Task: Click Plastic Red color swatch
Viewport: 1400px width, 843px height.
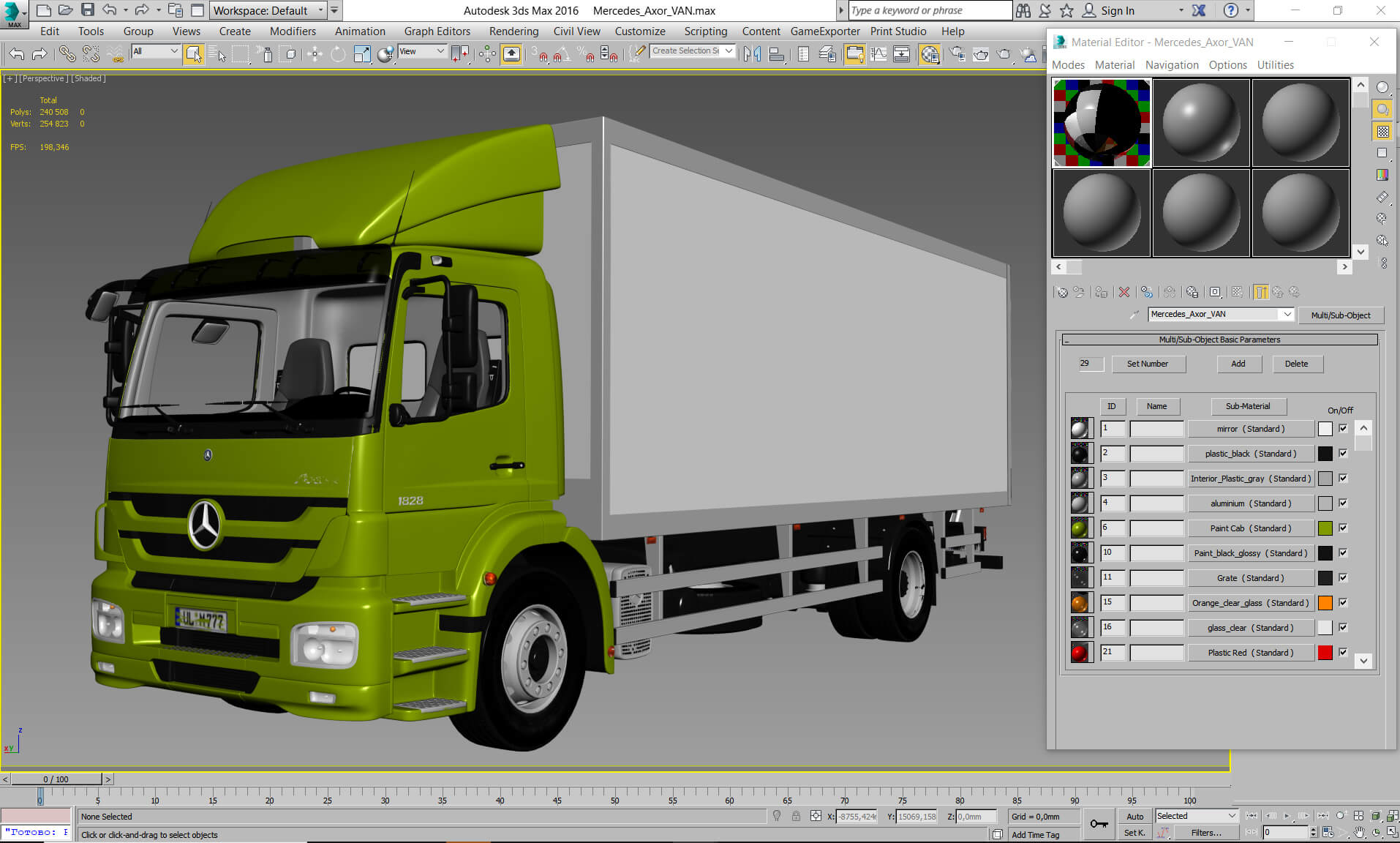Action: (x=1325, y=653)
